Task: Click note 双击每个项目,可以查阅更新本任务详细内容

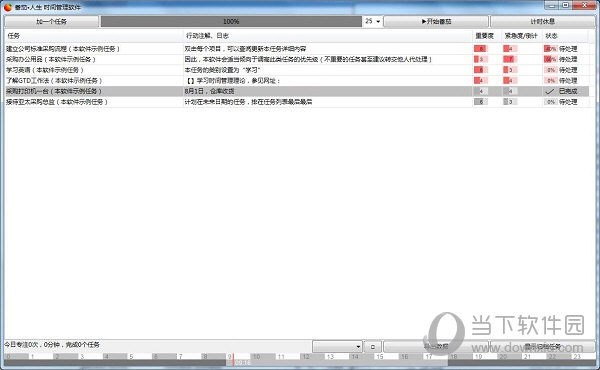Action: point(245,49)
